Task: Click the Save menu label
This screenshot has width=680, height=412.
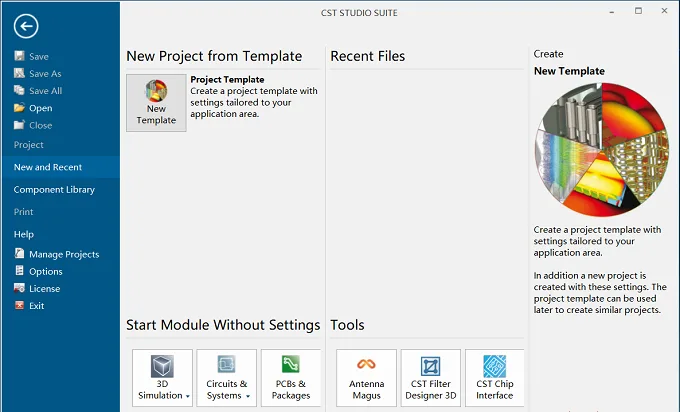Action: point(39,56)
